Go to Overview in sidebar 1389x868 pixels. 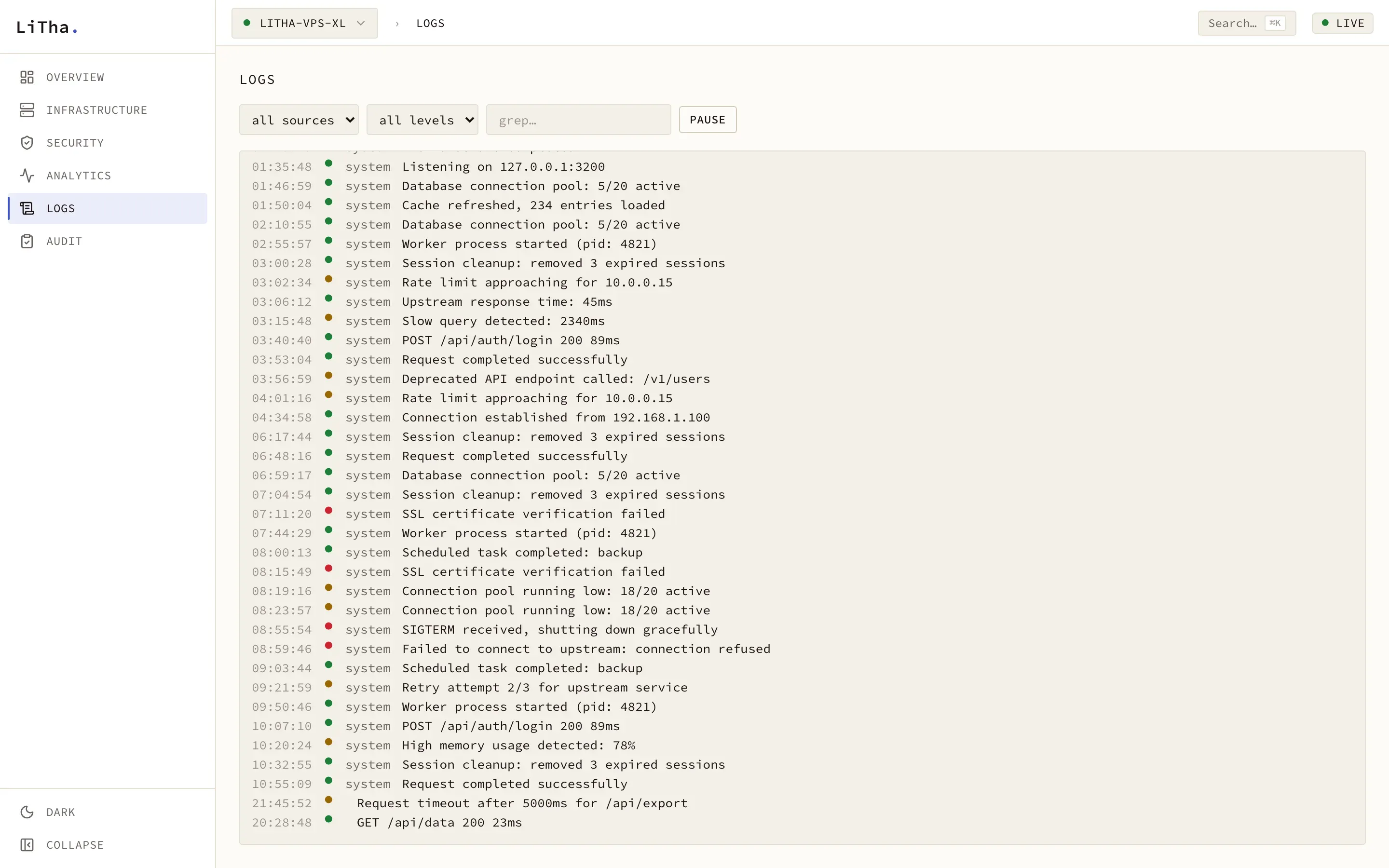pos(108,77)
